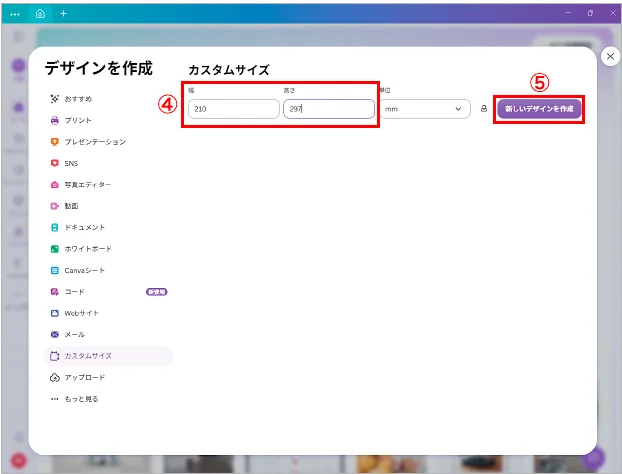Click the カスタムサイズ frame icon

pyautogui.click(x=55, y=356)
